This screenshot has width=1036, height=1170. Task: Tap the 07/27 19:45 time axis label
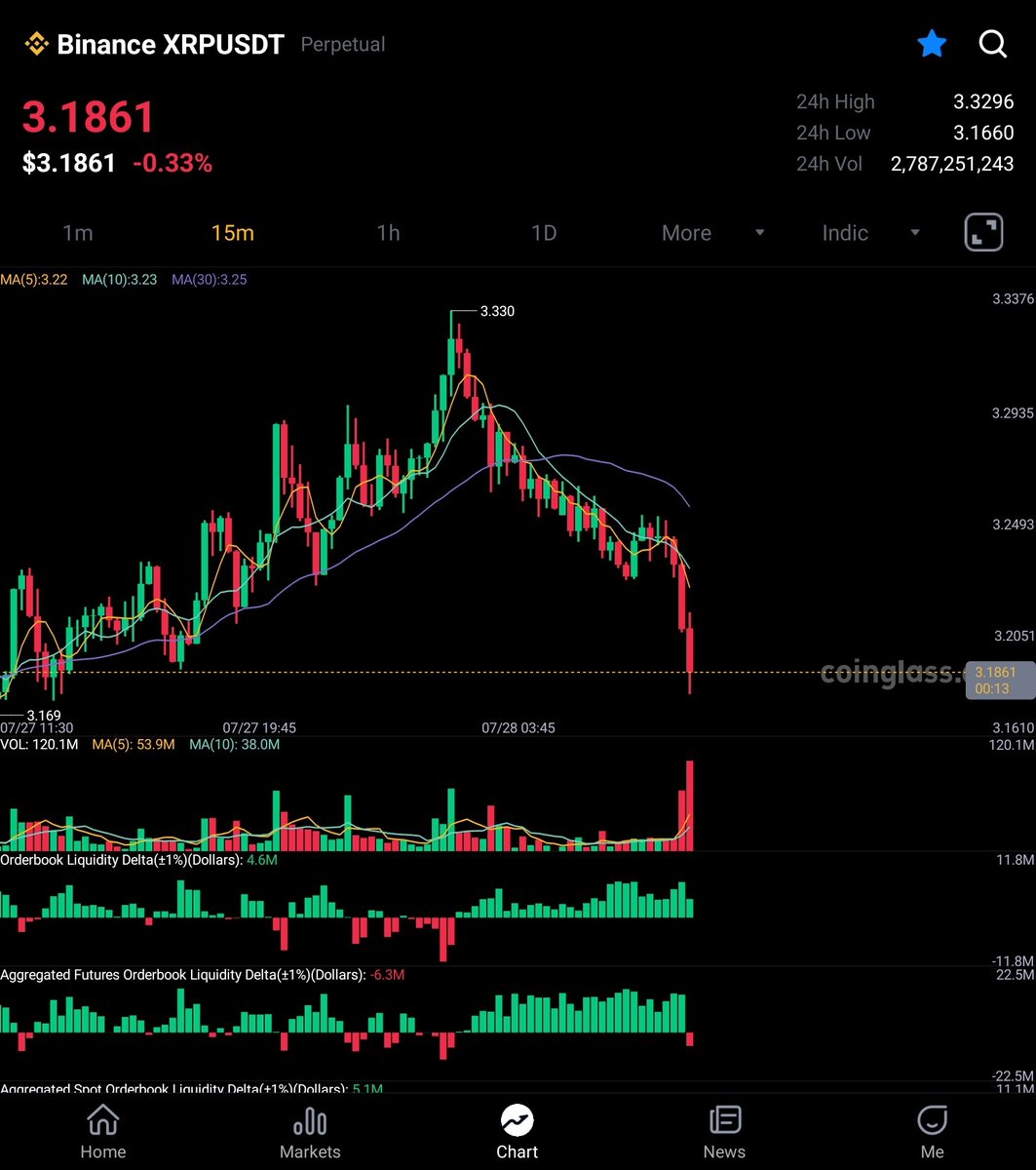(x=259, y=728)
